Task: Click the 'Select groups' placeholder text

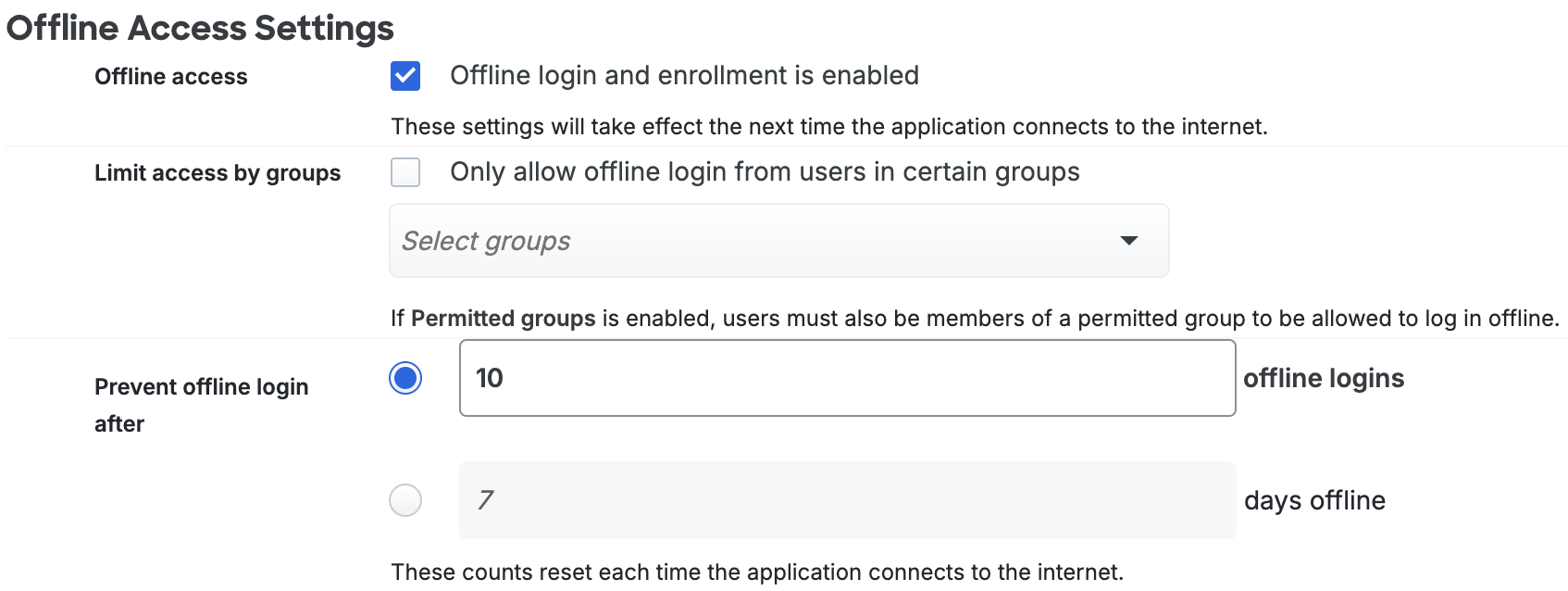Action: [486, 241]
